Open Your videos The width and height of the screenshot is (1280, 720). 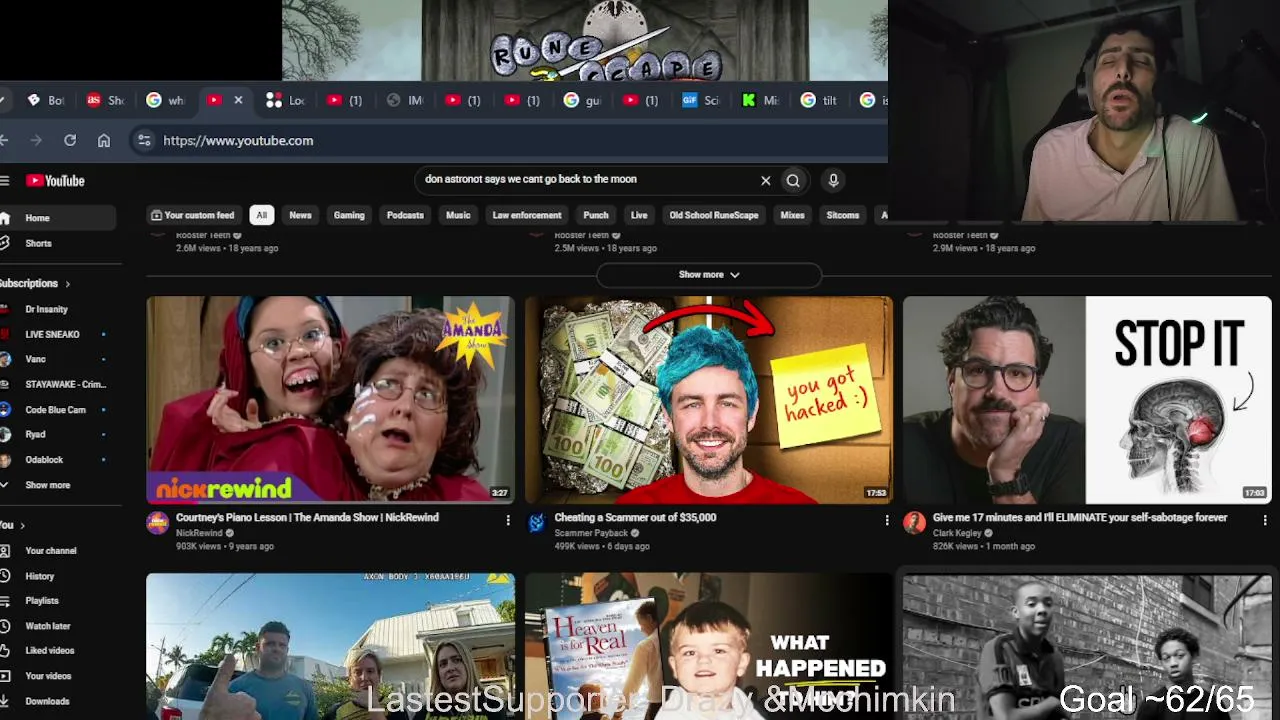click(x=48, y=676)
